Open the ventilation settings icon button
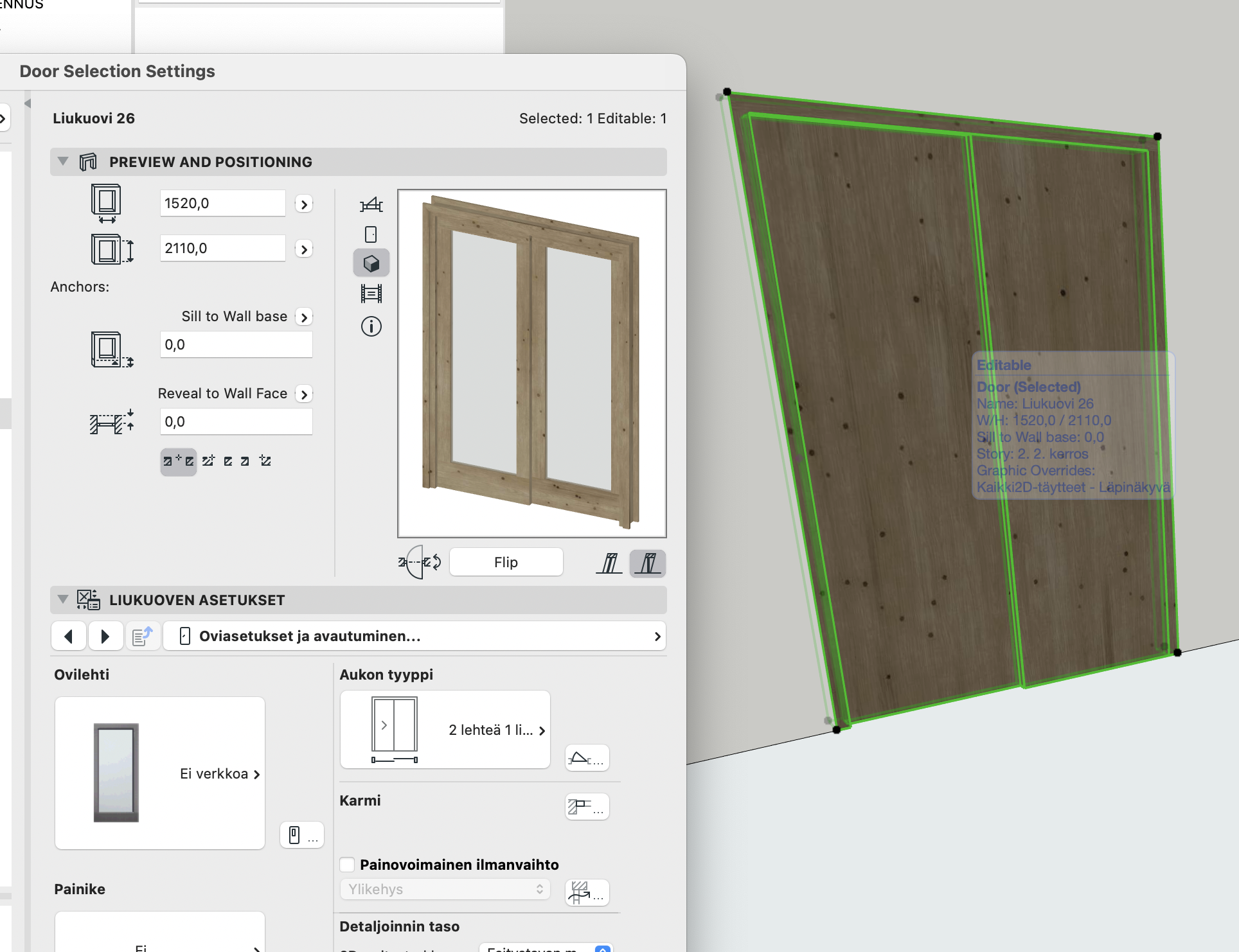 click(x=586, y=892)
